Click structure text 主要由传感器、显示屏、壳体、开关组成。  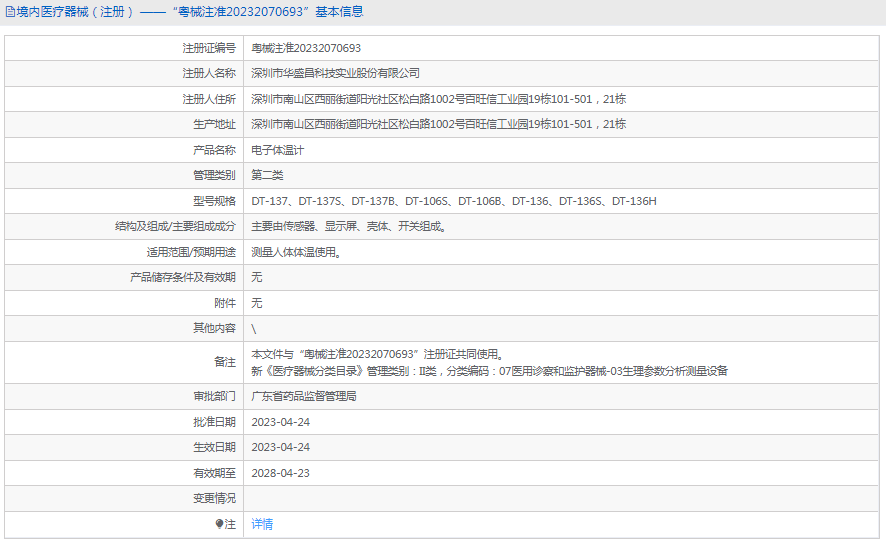click(349, 227)
